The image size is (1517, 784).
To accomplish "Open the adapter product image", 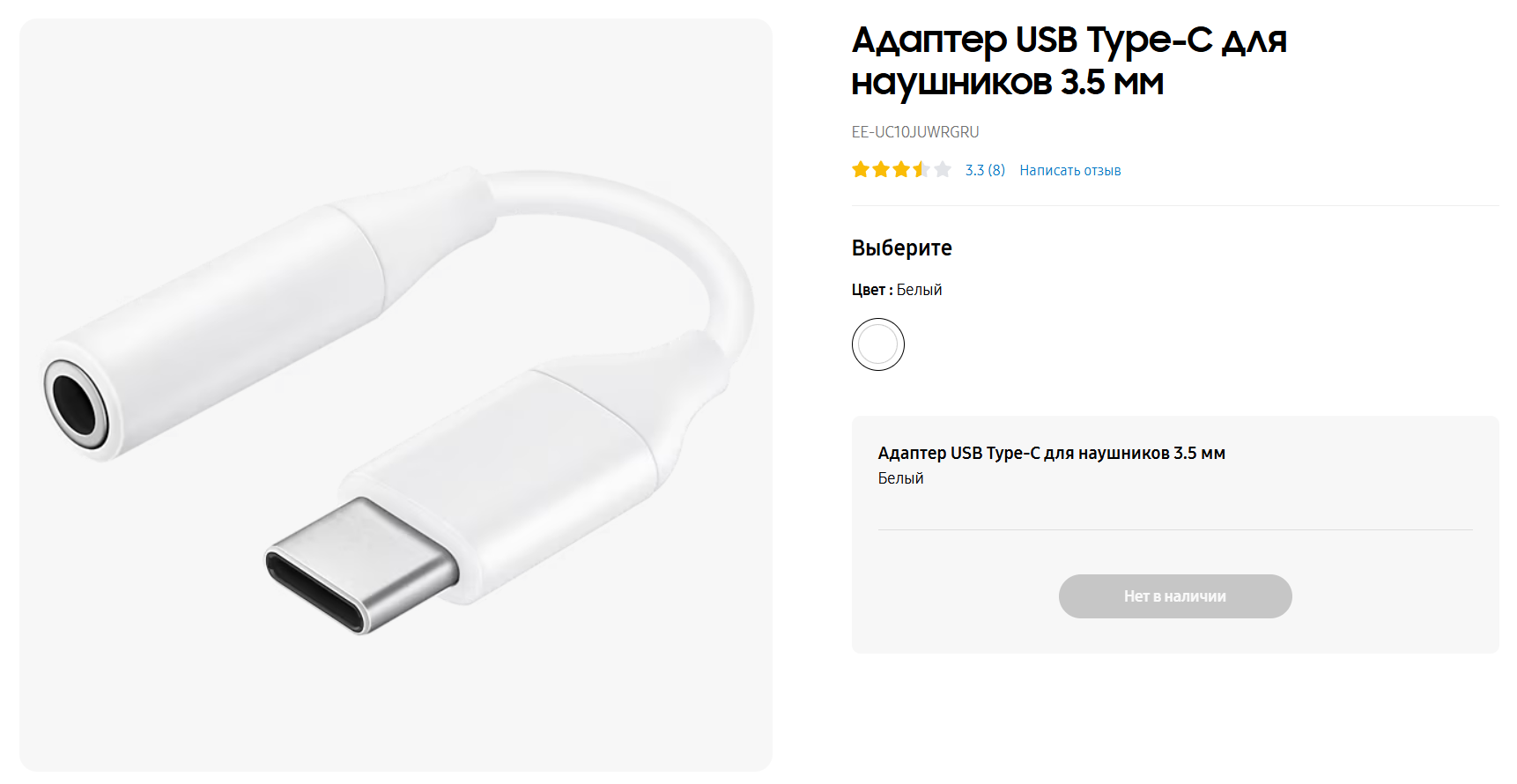I will [x=396, y=395].
